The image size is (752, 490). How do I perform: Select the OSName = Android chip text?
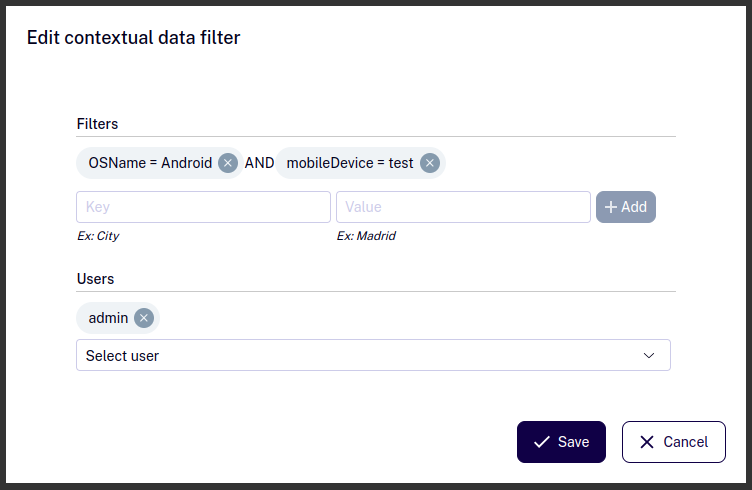pyautogui.click(x=150, y=163)
